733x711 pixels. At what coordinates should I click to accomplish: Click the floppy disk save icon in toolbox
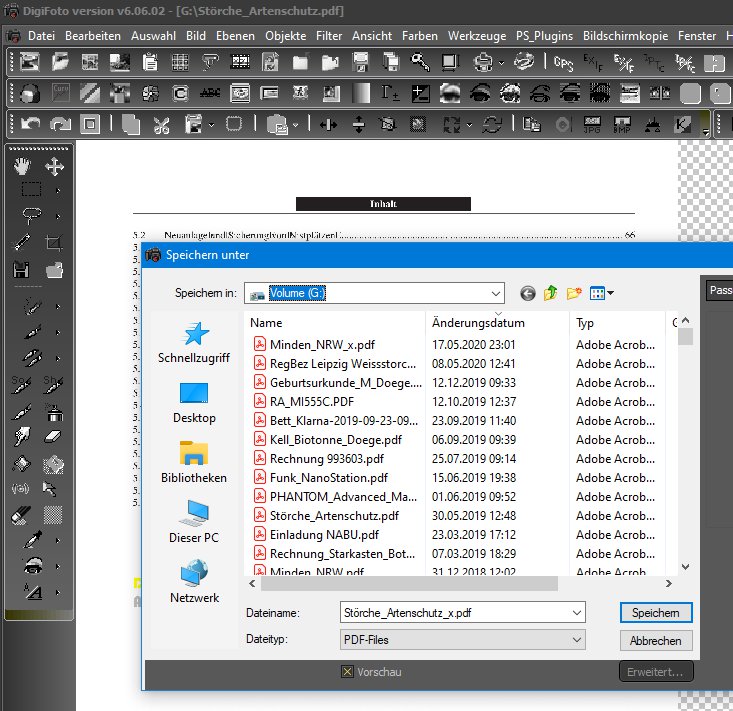click(x=22, y=269)
